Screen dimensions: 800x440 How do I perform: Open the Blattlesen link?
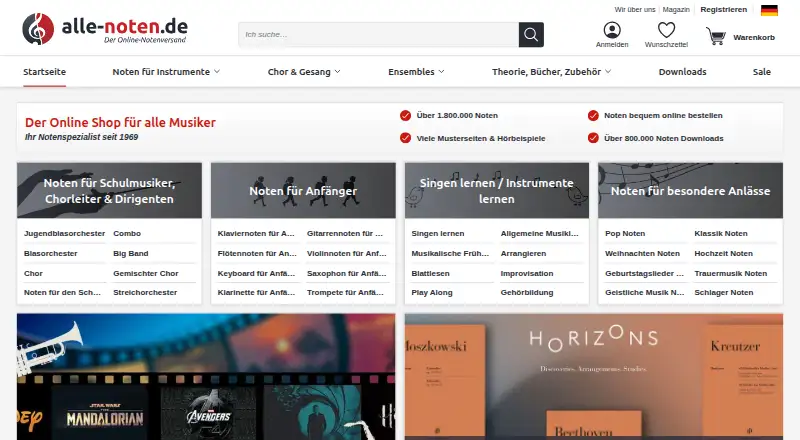430,273
